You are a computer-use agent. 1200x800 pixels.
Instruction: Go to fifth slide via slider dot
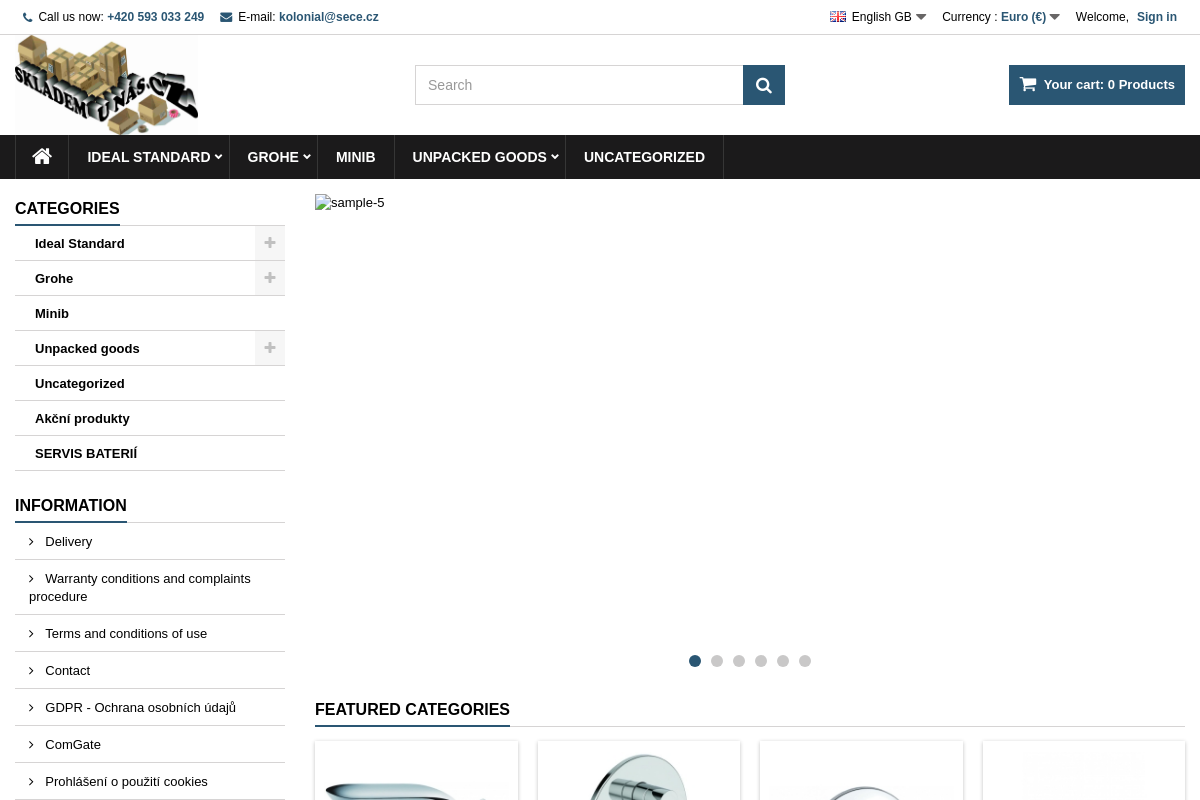click(x=783, y=661)
